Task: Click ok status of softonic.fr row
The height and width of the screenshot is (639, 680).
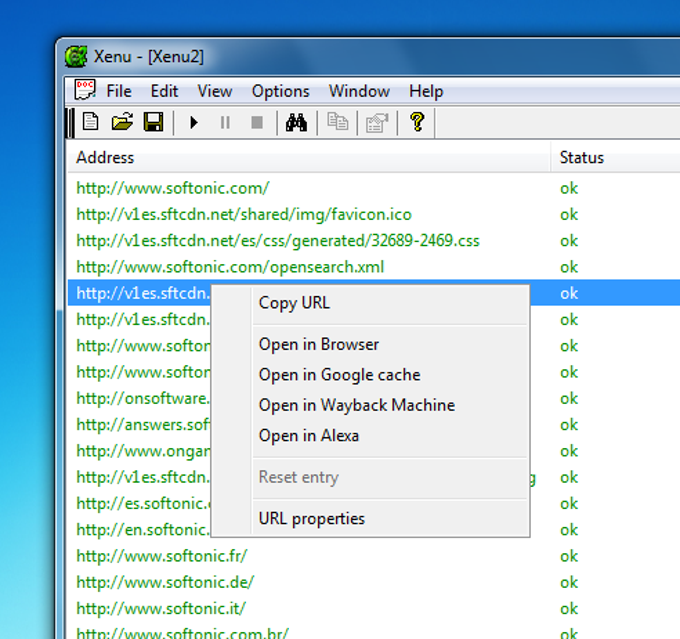Action: point(569,556)
